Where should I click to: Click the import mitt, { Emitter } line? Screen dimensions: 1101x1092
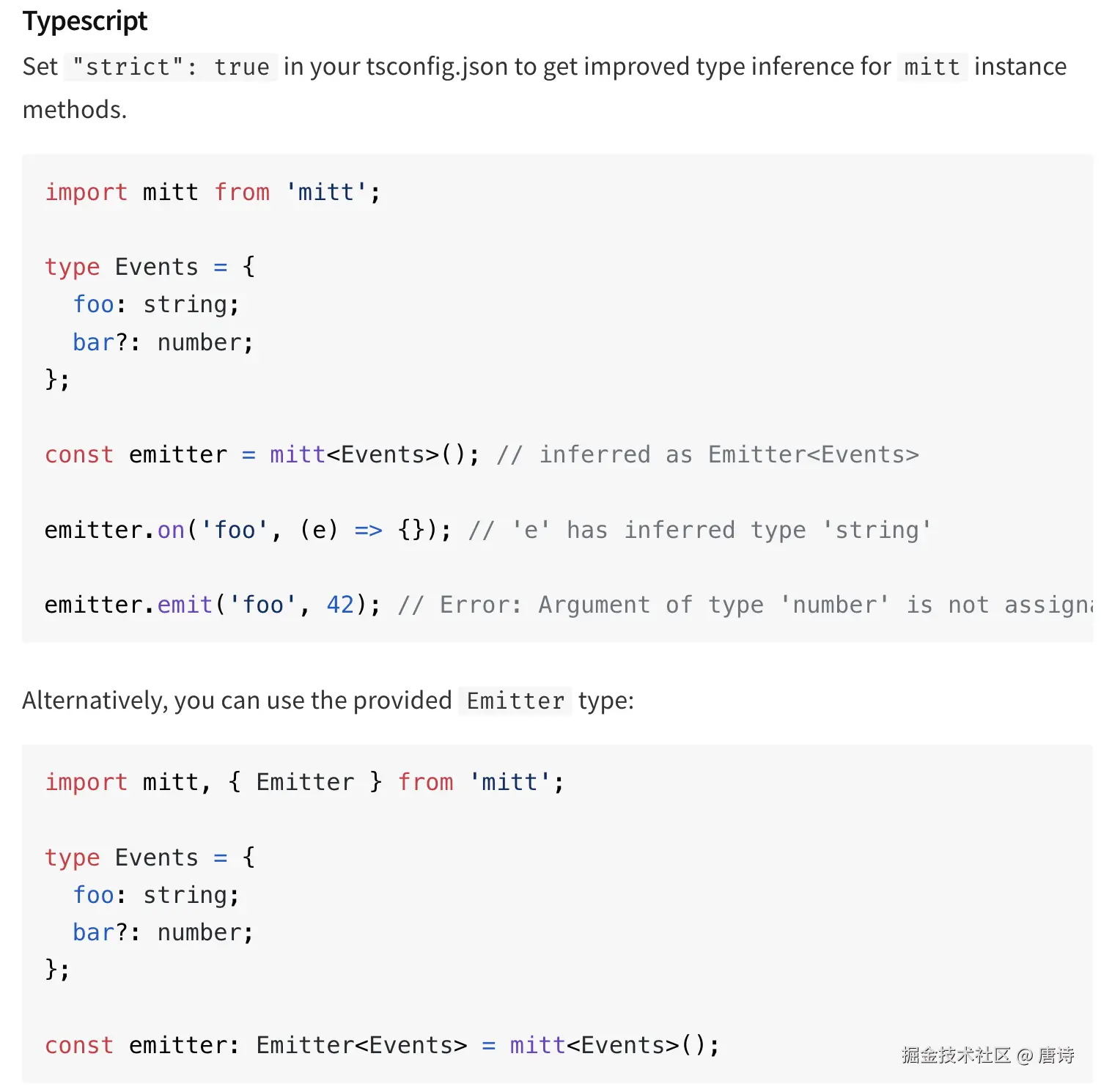point(304,782)
